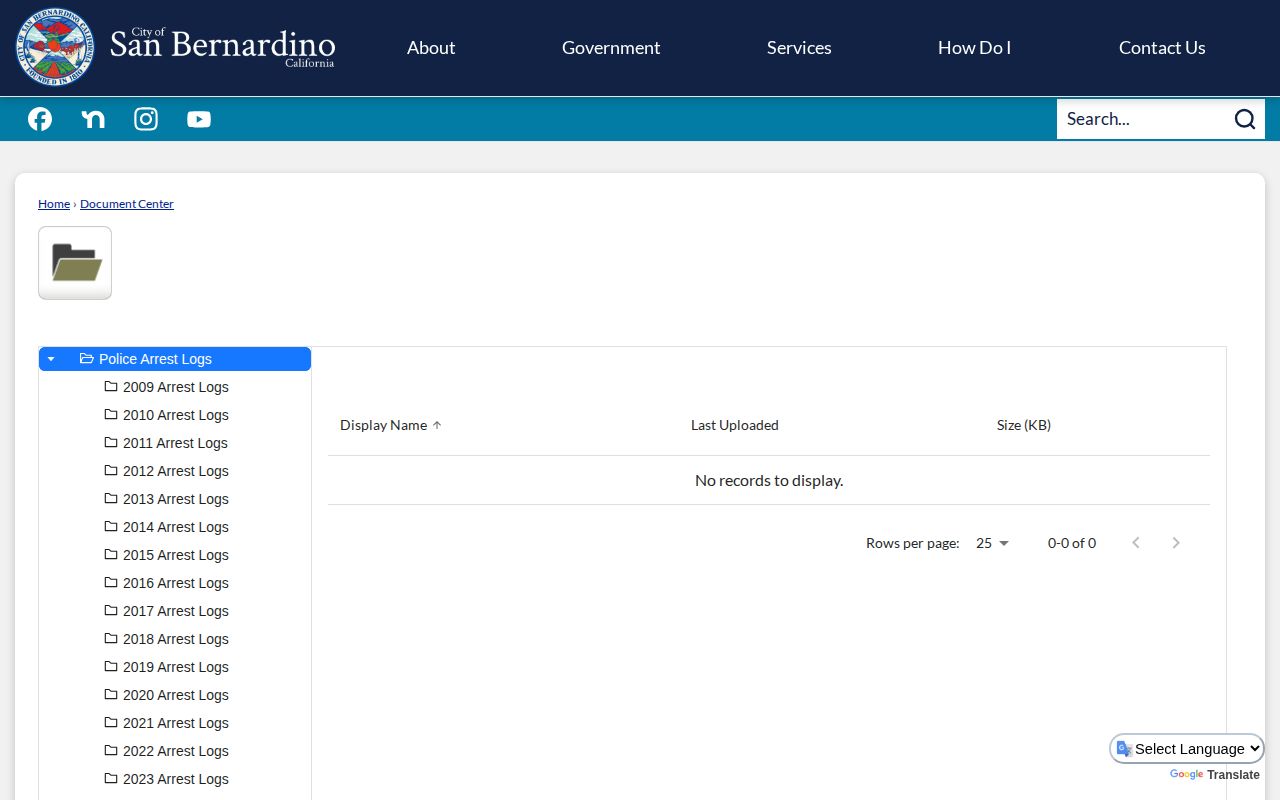Click the folder icon next to 2011 Arrest Logs
Viewport: 1280px width, 800px height.
click(111, 442)
